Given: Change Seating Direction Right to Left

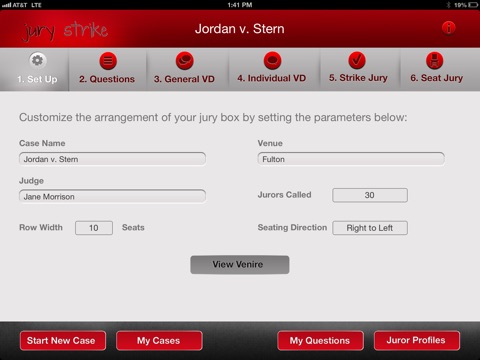Looking at the screenshot, I should coord(370,228).
